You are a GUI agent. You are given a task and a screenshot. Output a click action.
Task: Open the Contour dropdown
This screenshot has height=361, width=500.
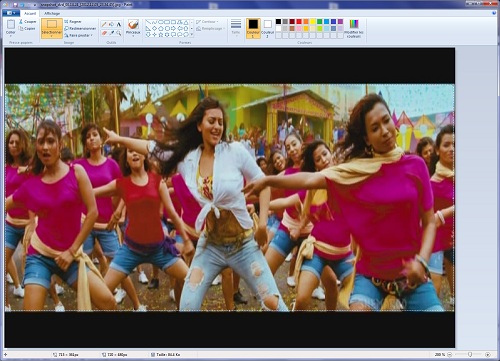pyautogui.click(x=207, y=21)
